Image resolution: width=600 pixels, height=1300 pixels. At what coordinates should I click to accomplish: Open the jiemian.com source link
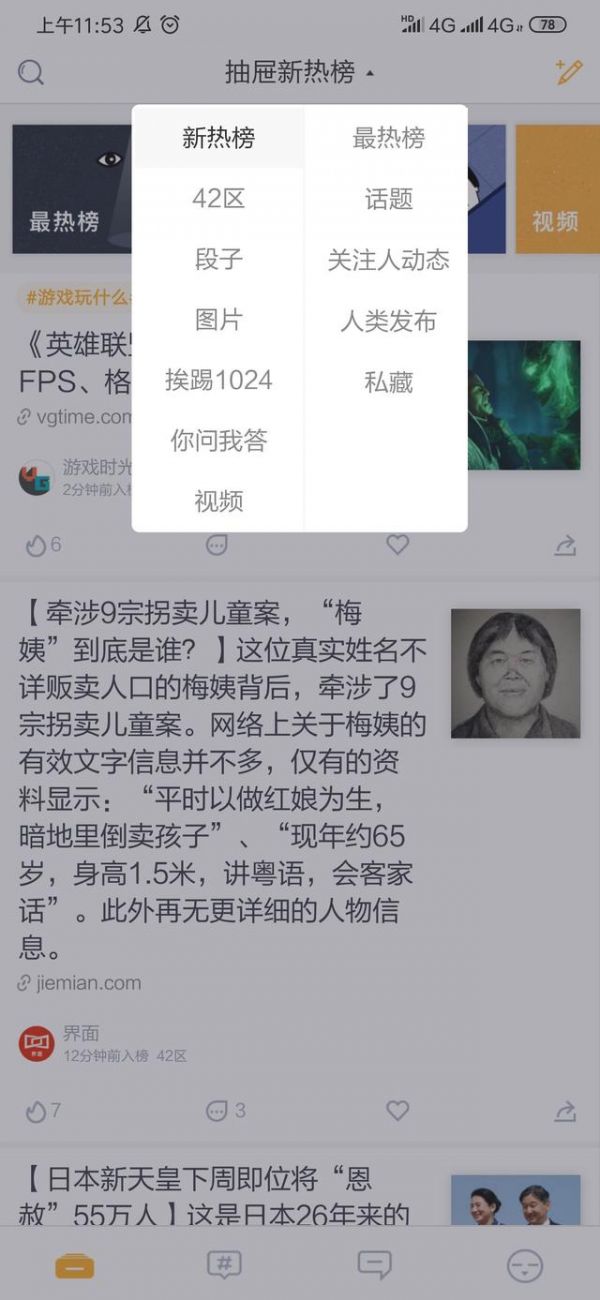tap(80, 983)
